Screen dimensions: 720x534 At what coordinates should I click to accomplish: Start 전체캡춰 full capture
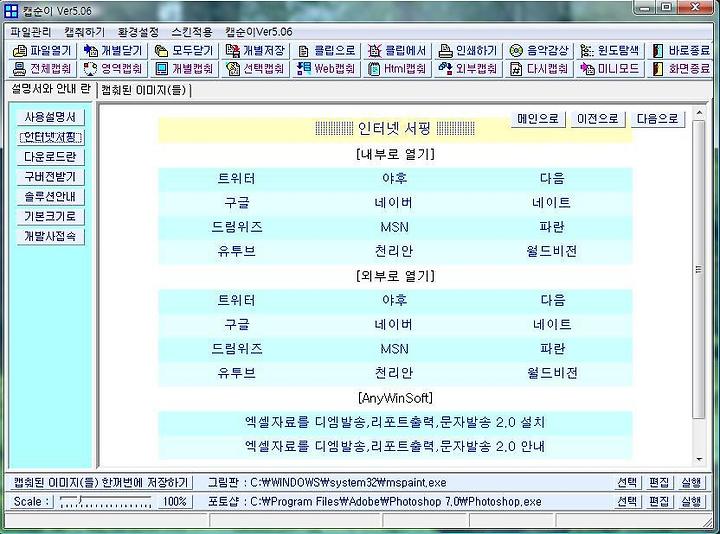point(42,69)
